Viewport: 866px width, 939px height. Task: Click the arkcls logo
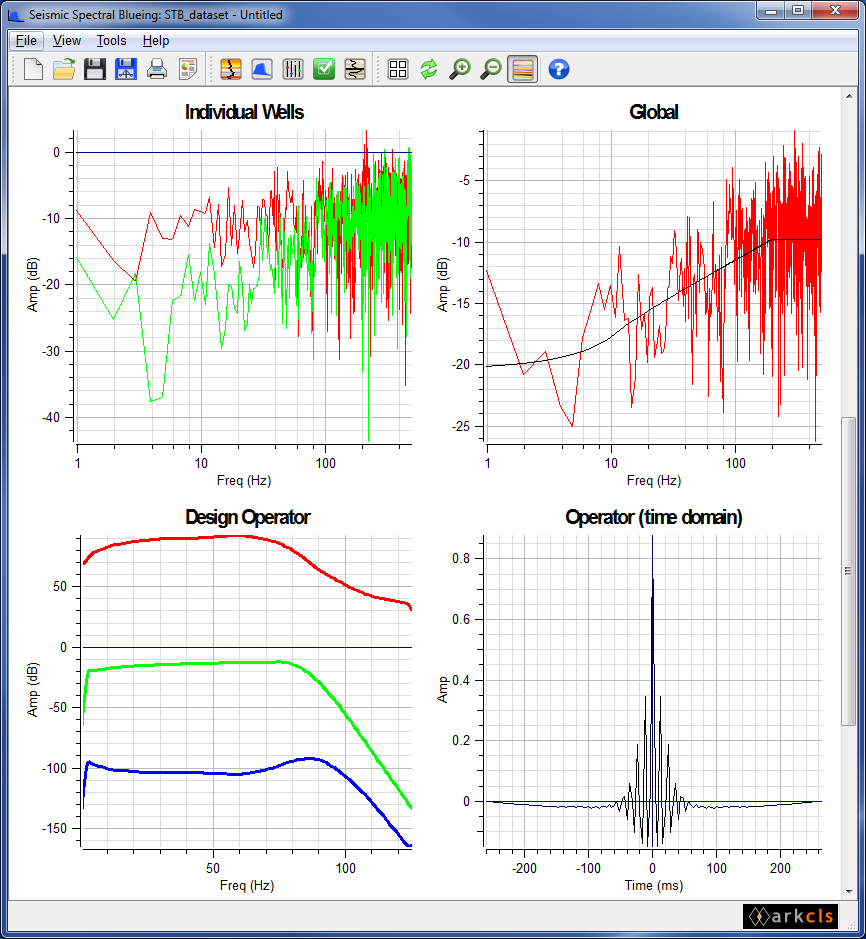pos(789,916)
